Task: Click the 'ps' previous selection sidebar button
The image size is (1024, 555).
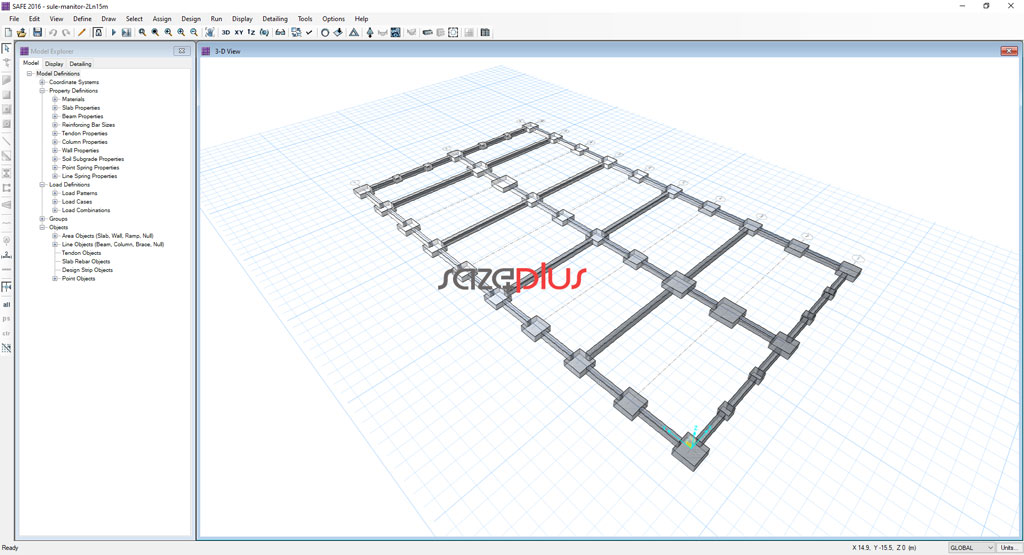Action: click(7, 319)
